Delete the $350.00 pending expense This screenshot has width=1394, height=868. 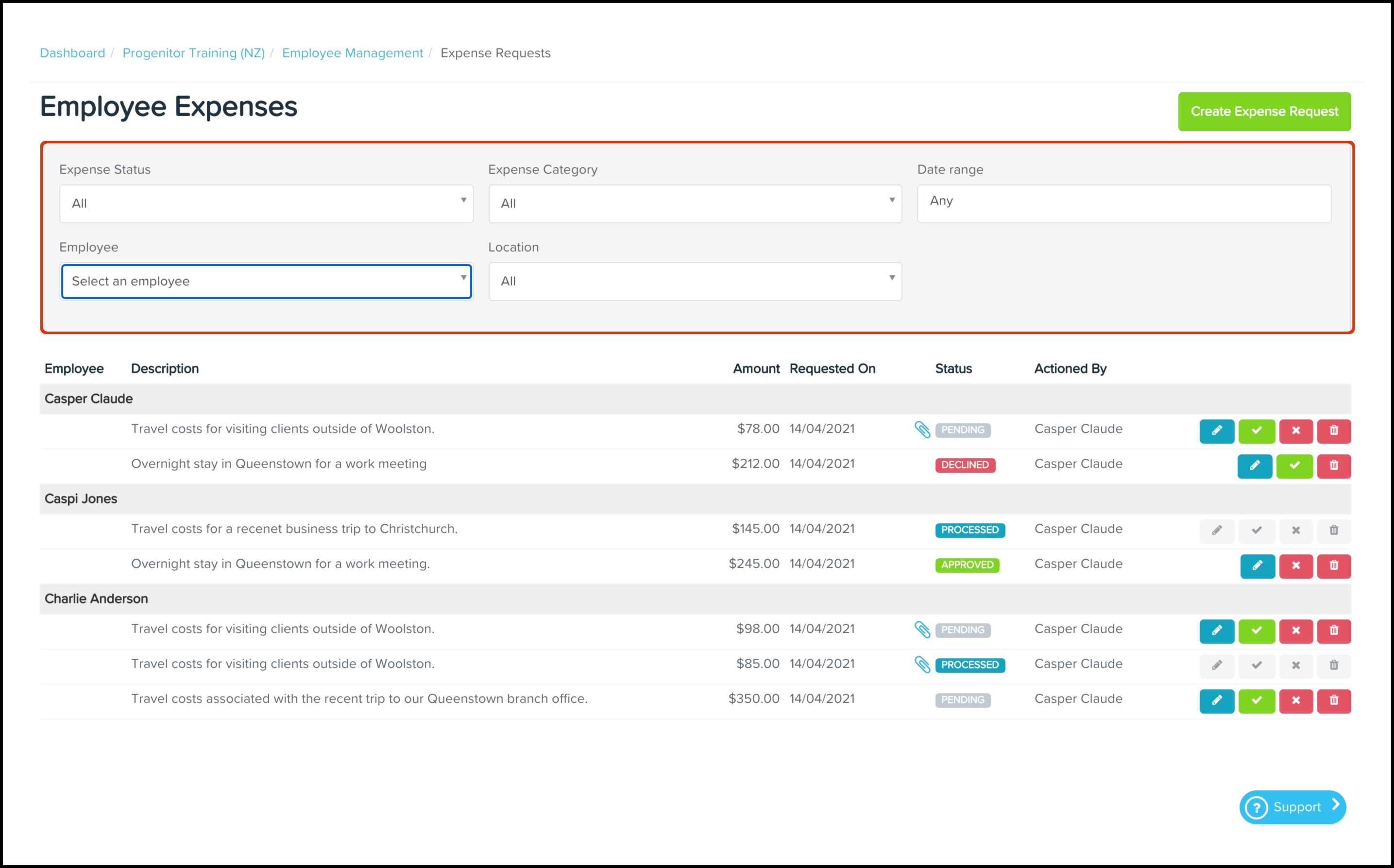pyautogui.click(x=1333, y=701)
